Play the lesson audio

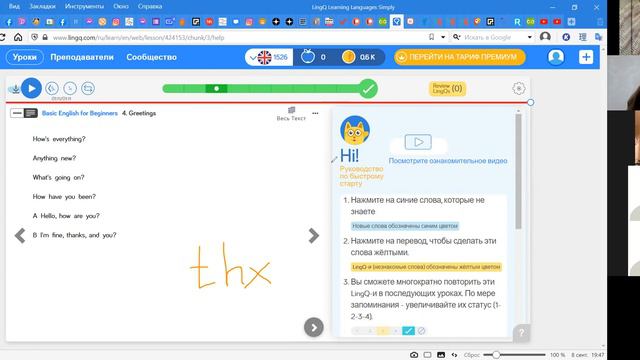(31, 88)
